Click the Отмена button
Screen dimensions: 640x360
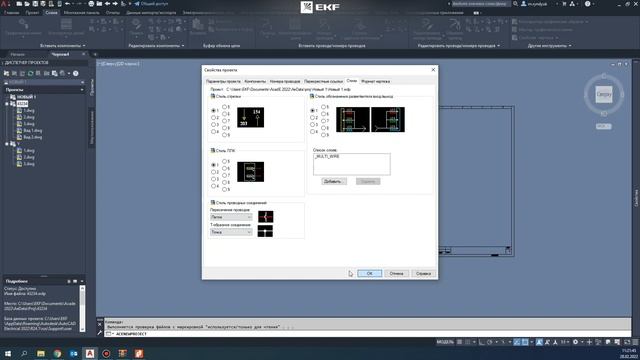[396, 273]
